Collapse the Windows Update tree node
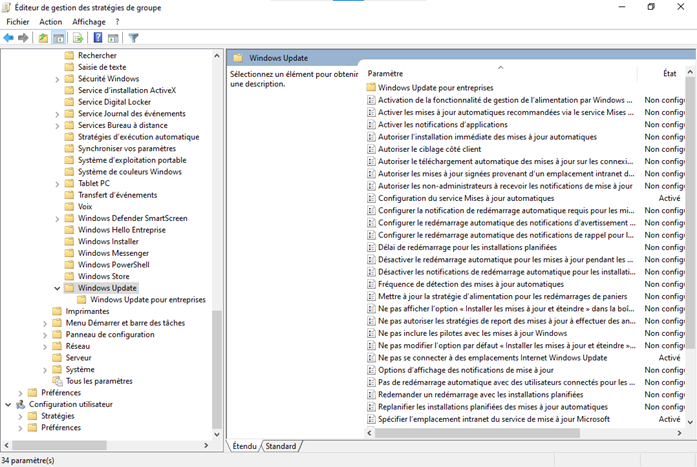This screenshot has width=697, height=467. 57,288
